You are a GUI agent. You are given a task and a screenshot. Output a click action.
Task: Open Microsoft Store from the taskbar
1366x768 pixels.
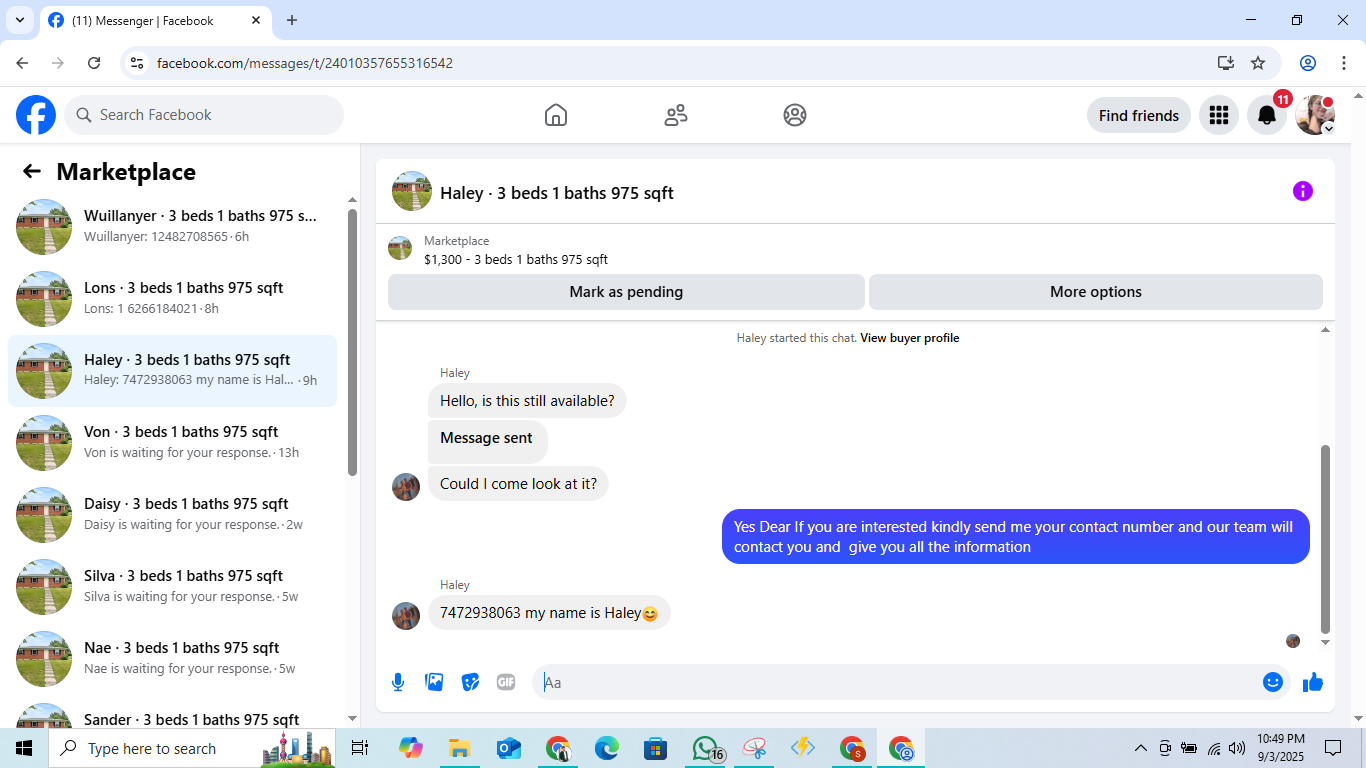(656, 748)
